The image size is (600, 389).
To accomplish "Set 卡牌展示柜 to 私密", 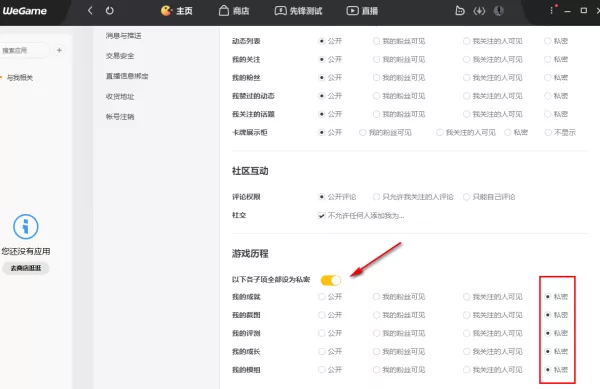I will [x=508, y=132].
